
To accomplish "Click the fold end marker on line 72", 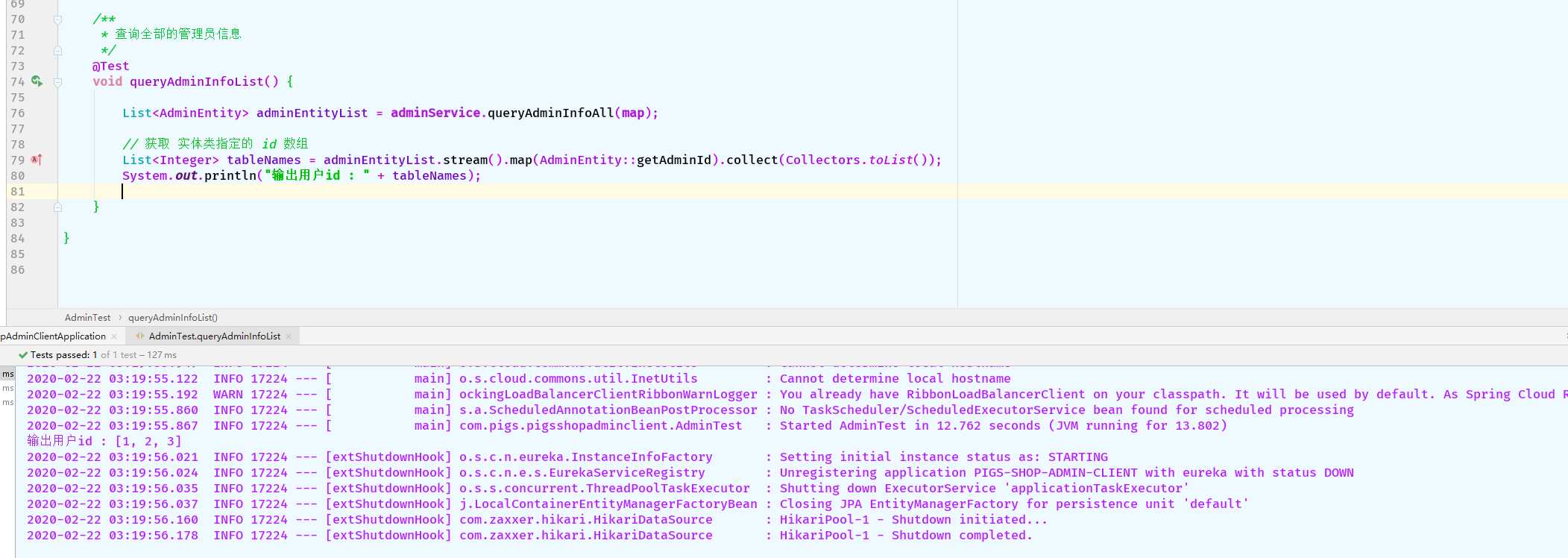I will [x=57, y=51].
